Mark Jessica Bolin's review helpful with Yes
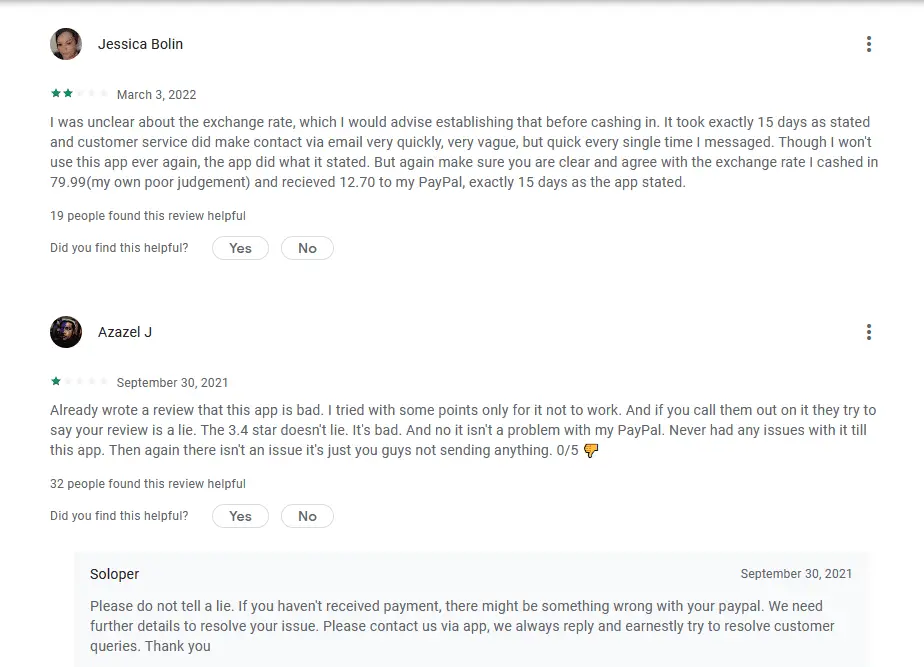924x667 pixels. pos(240,248)
